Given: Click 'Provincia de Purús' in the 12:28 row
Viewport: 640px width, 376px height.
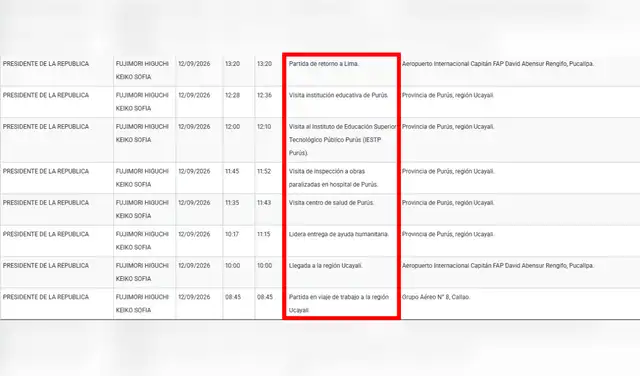Looking at the screenshot, I should (448, 95).
